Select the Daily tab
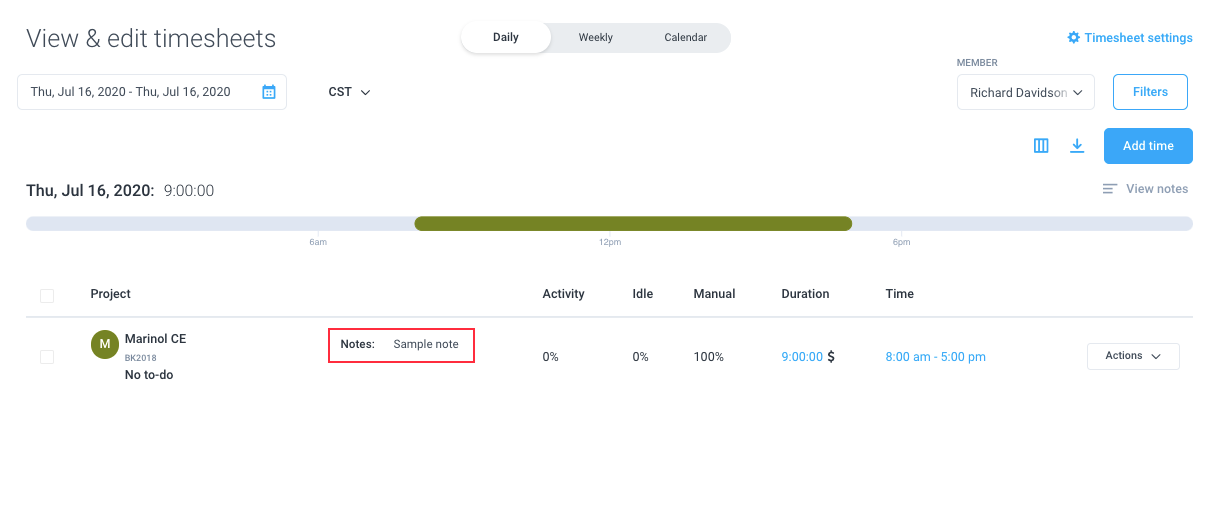 (506, 38)
